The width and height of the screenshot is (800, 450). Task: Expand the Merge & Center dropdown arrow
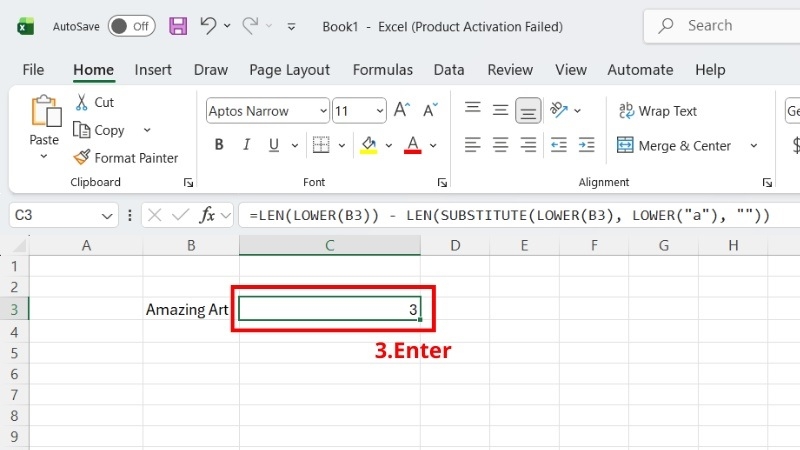(x=754, y=145)
